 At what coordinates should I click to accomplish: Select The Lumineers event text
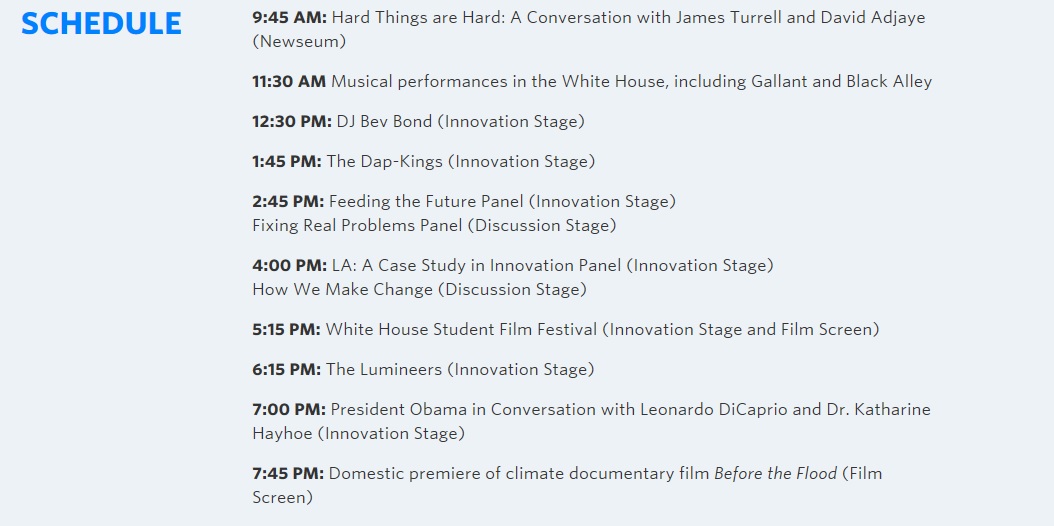coord(460,369)
